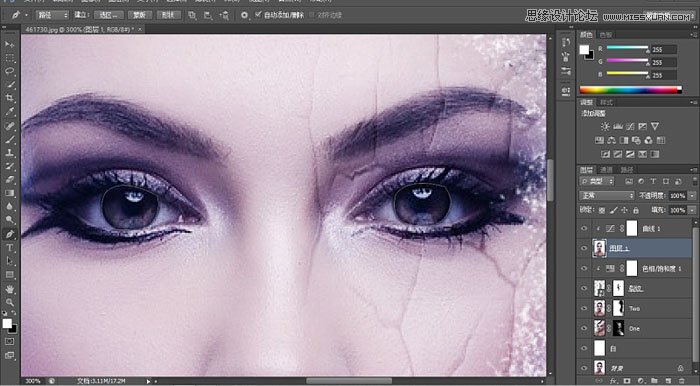Create a new layer icon
The image size is (700, 386).
pos(668,381)
